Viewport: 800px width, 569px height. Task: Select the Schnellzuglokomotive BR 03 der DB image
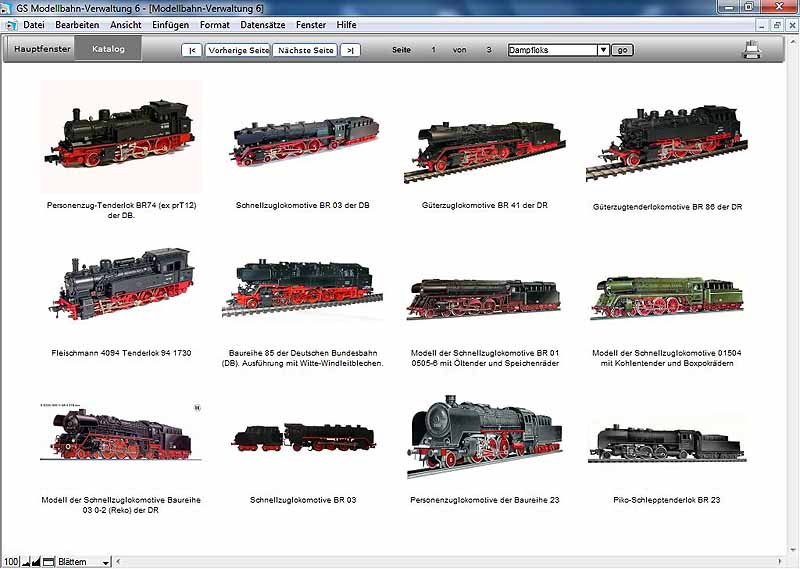tap(303, 141)
